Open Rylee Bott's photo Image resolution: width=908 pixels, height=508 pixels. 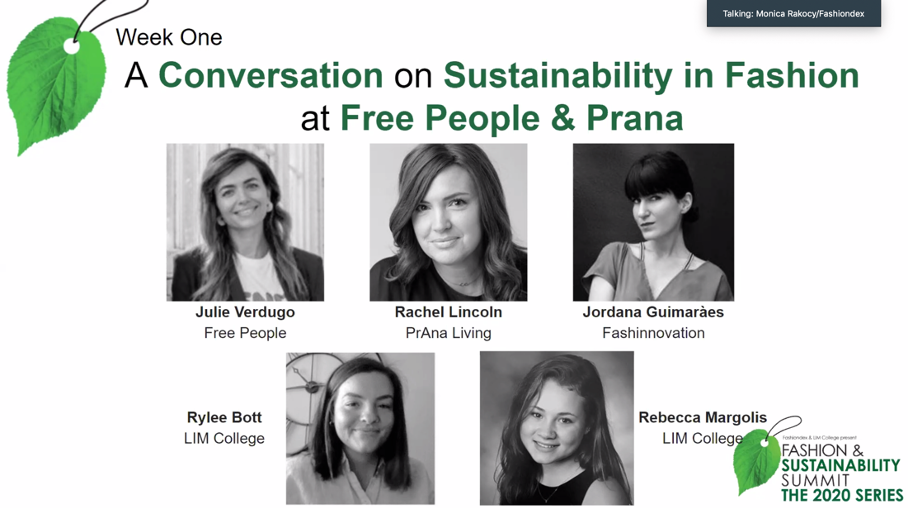[360, 428]
